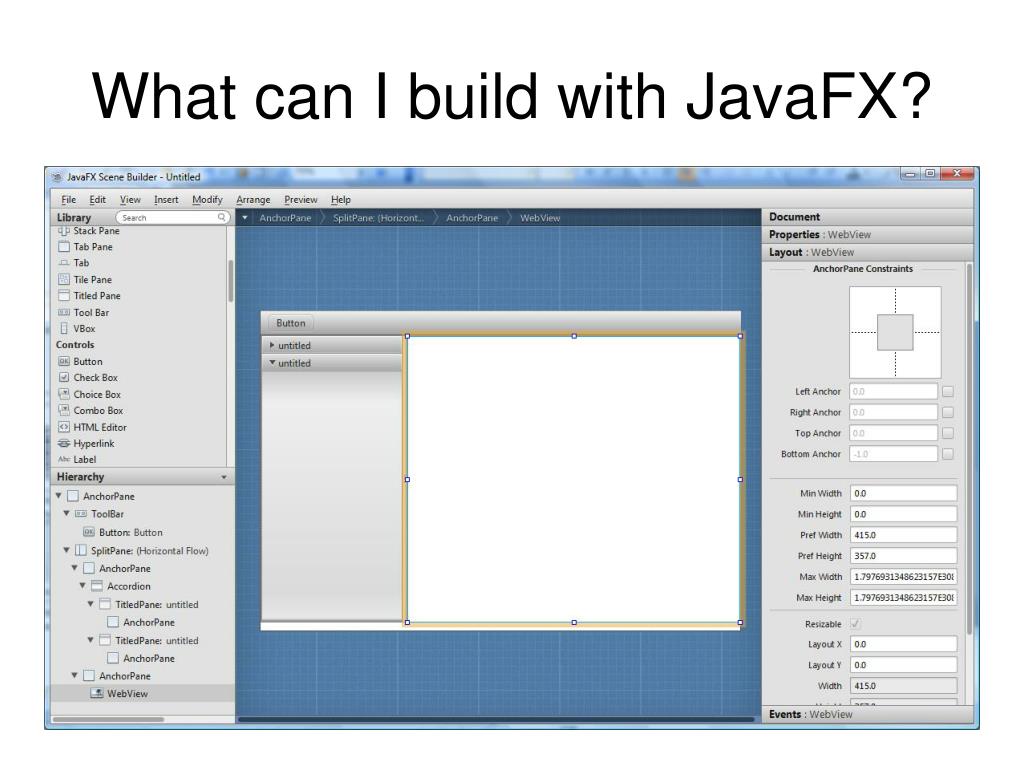The height and width of the screenshot is (768, 1024).
Task: Click the Tile Pane library icon
Action: pyautogui.click(x=63, y=280)
